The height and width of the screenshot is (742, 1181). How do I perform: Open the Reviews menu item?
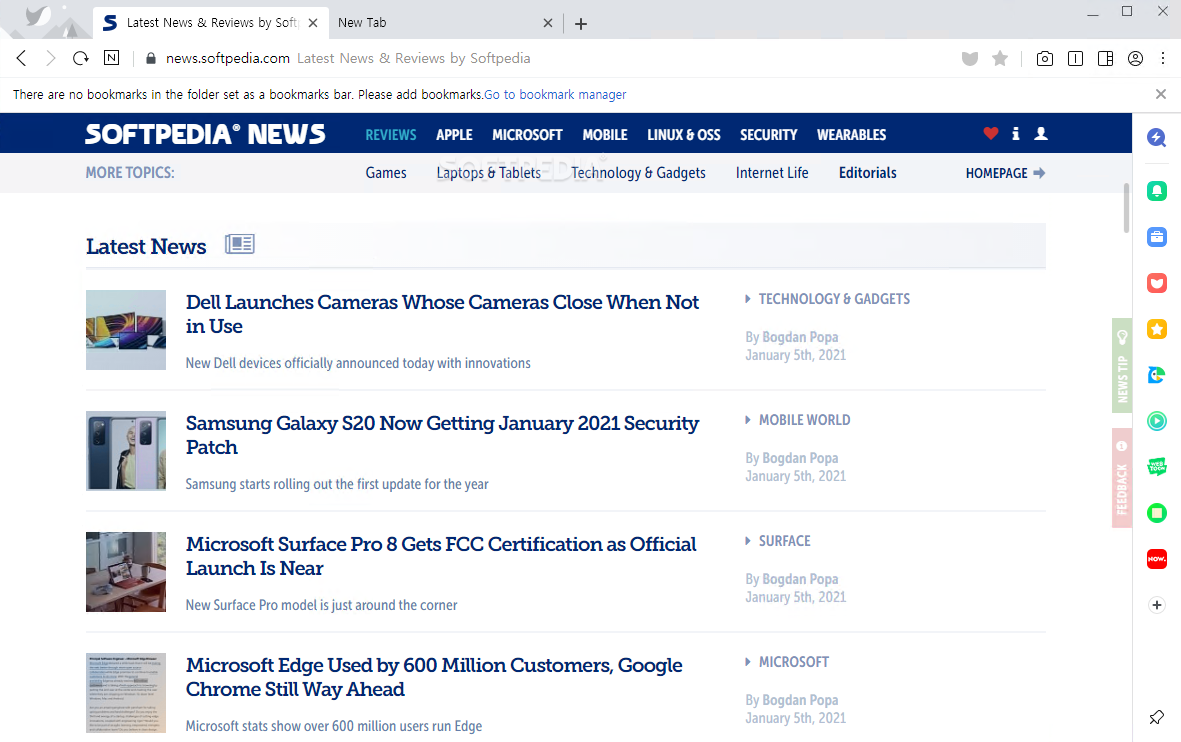click(391, 135)
